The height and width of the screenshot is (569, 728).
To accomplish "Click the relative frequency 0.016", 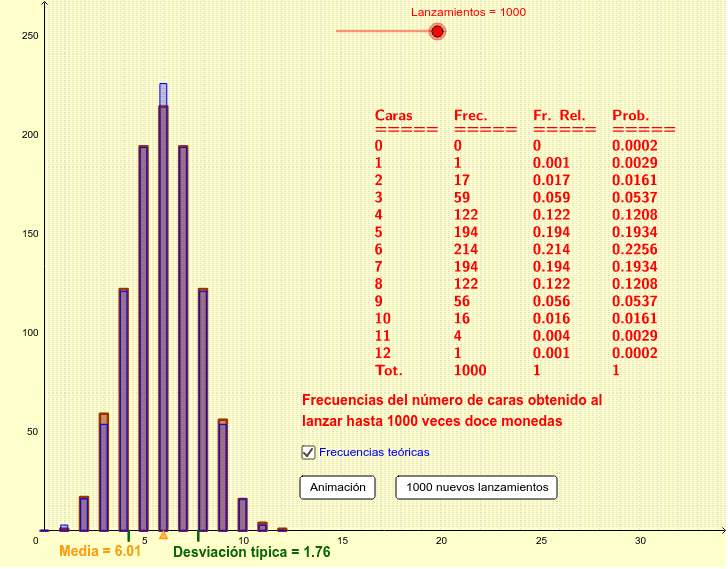I will (551, 318).
